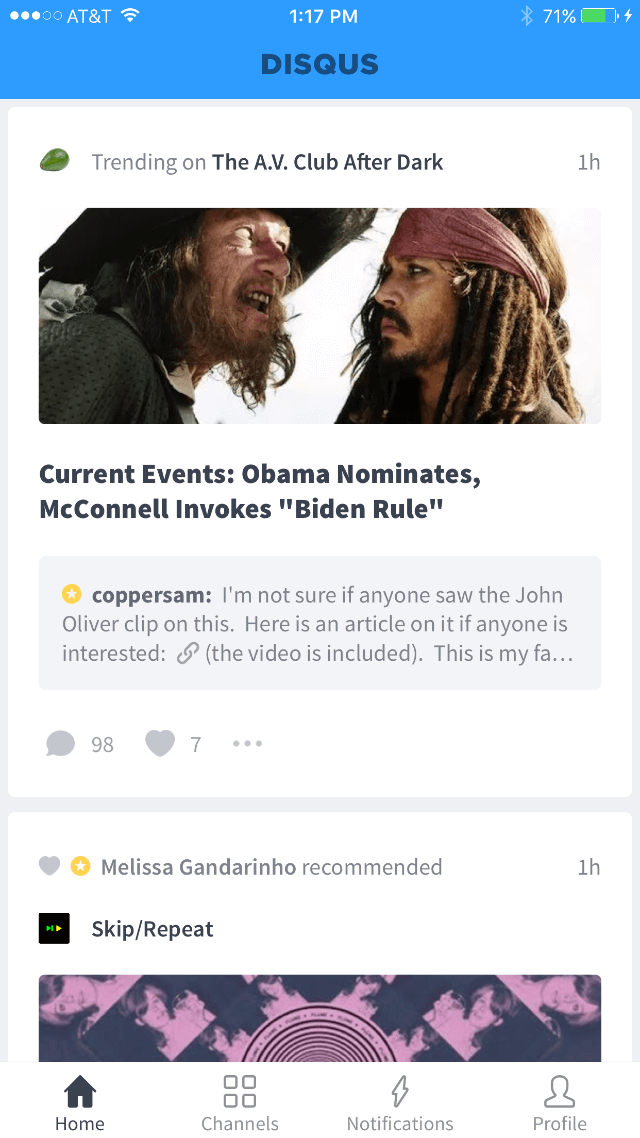The width and height of the screenshot is (640, 1138).
Task: Like the post with the heart icon
Action: [160, 744]
